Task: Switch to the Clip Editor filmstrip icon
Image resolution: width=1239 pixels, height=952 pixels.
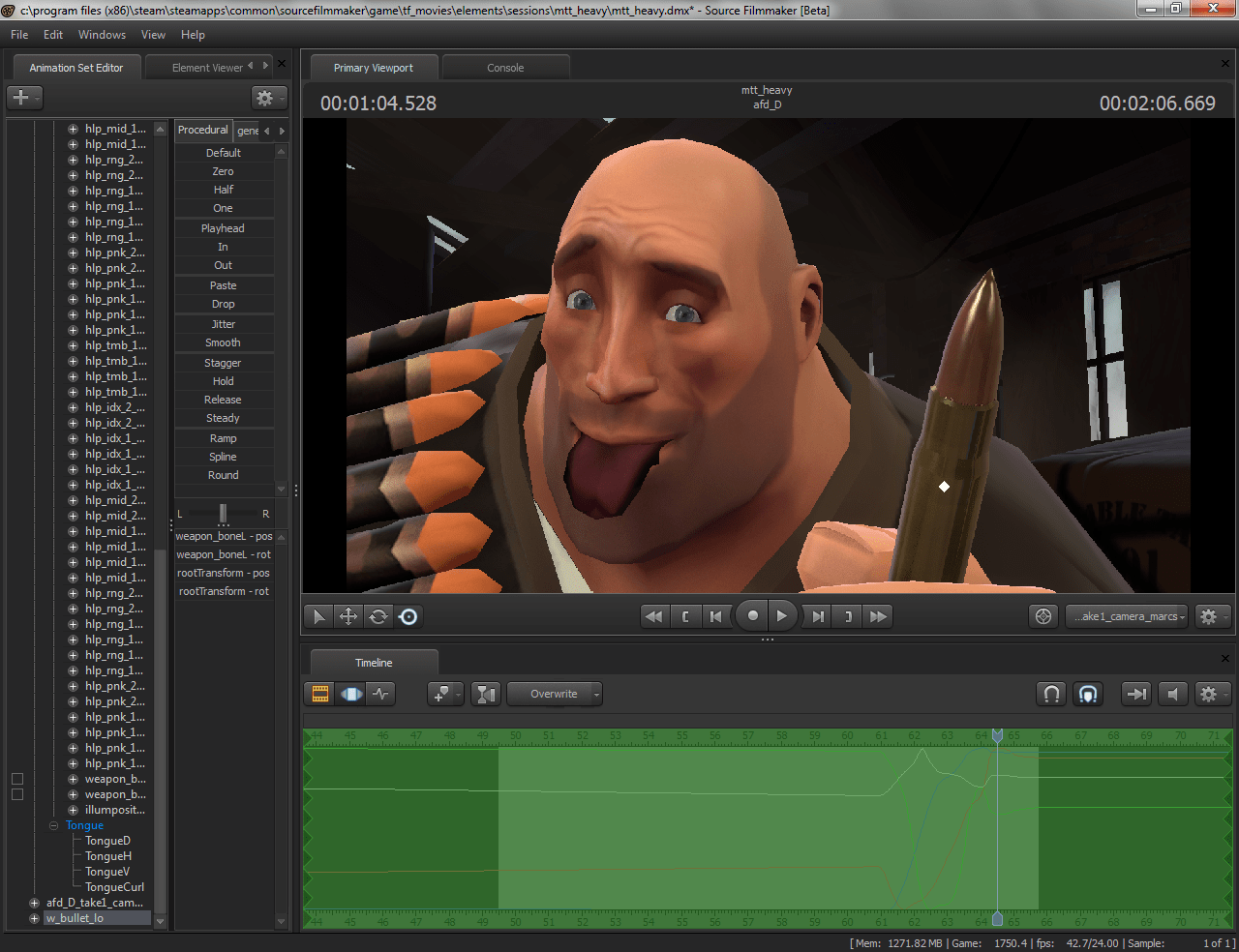Action: 320,694
